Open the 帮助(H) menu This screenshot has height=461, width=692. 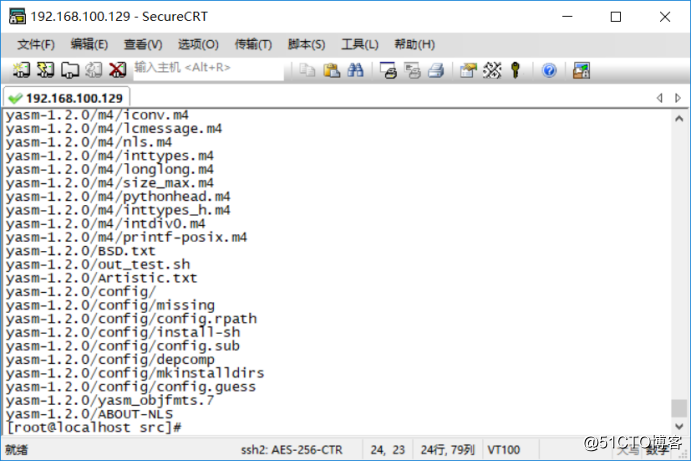pos(414,44)
